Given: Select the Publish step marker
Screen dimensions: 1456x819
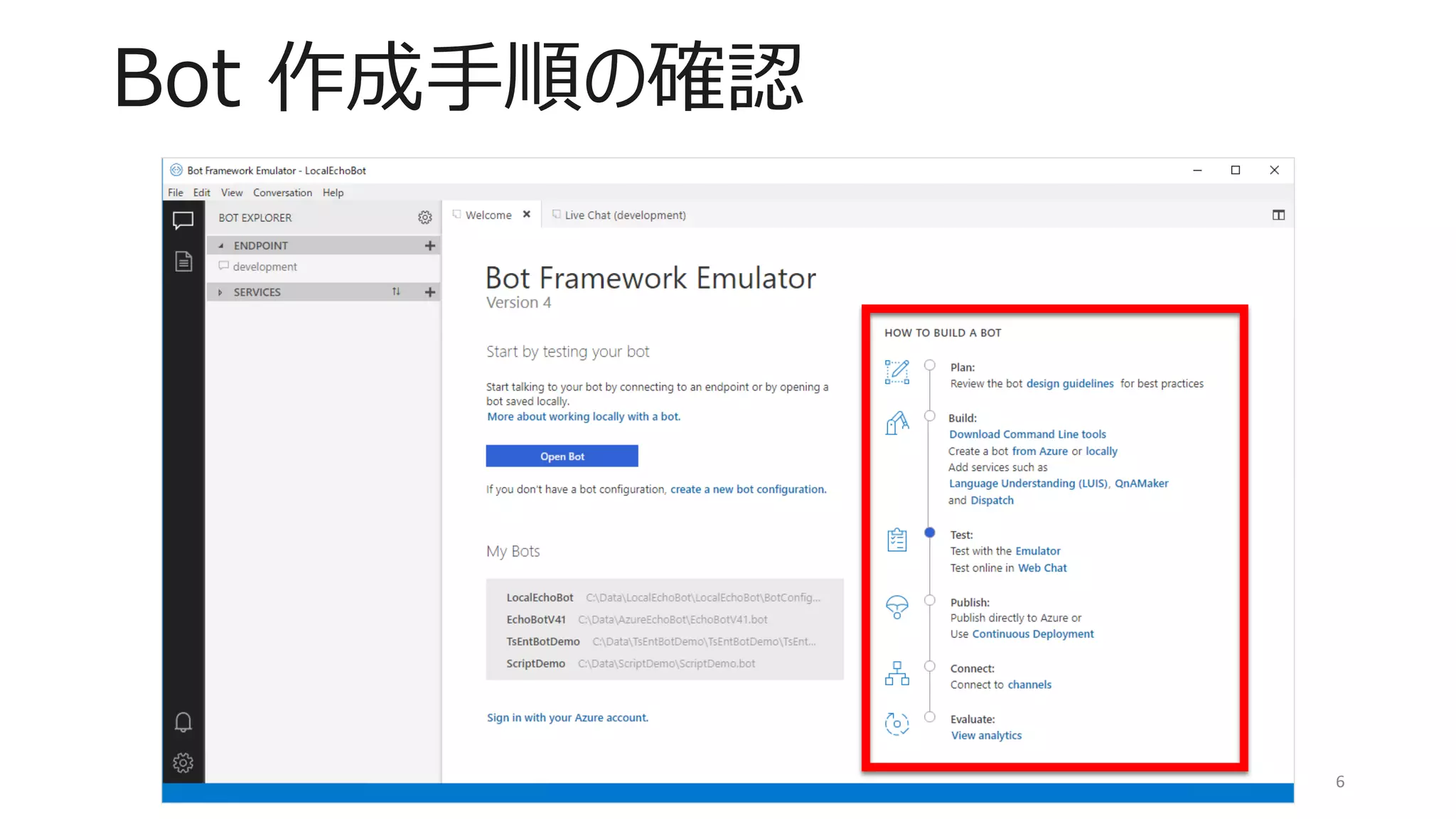Looking at the screenshot, I should pyautogui.click(x=930, y=600).
